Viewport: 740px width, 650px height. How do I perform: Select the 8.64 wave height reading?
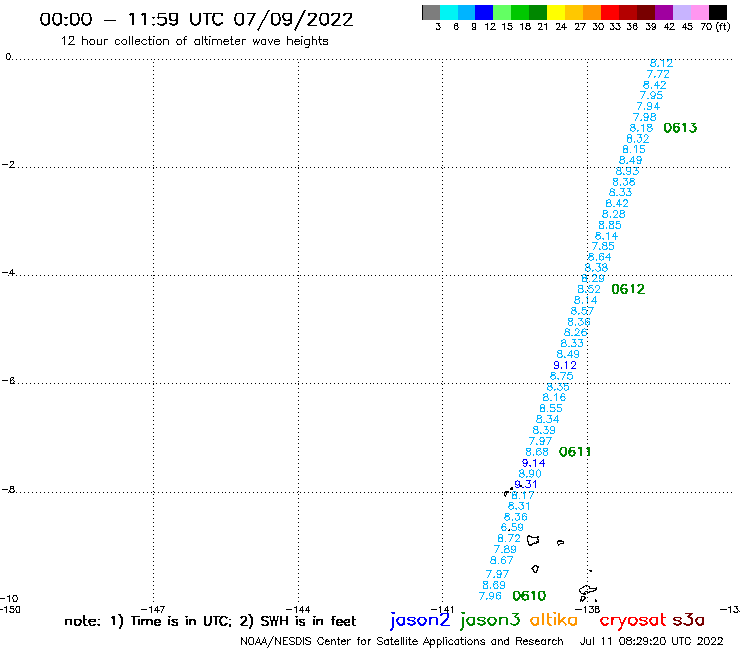[599, 257]
